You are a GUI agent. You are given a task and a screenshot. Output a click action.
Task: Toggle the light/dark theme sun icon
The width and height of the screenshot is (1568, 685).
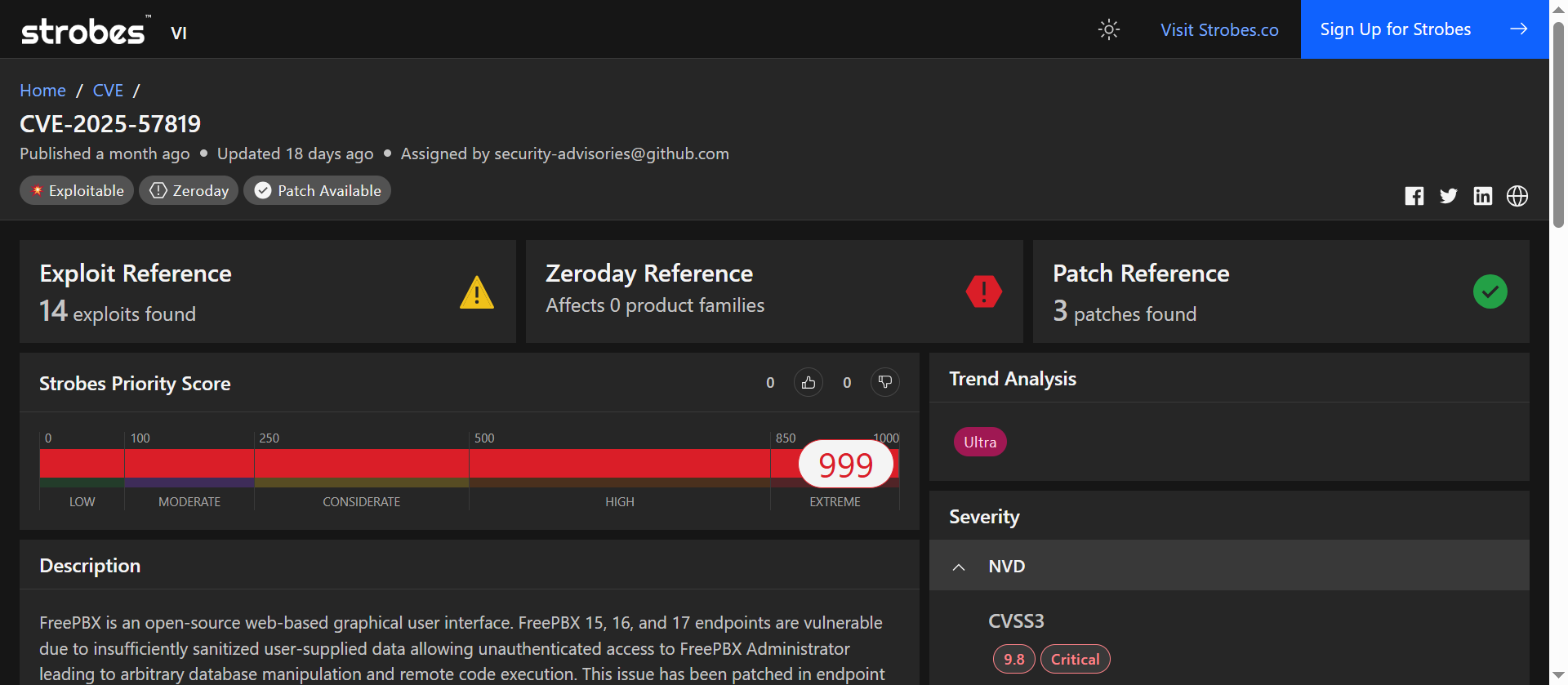coord(1108,30)
